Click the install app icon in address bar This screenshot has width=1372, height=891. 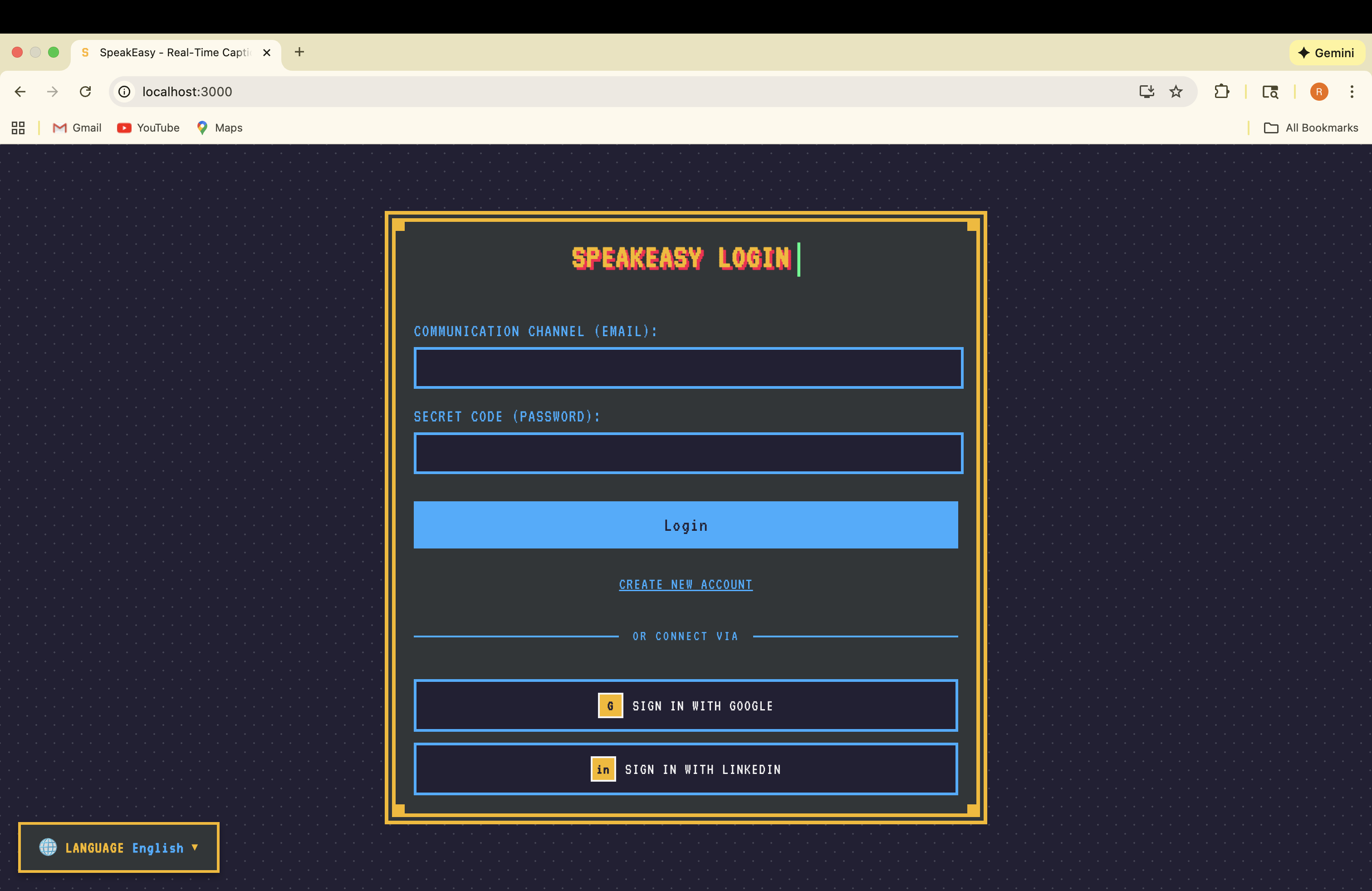pyautogui.click(x=1146, y=92)
